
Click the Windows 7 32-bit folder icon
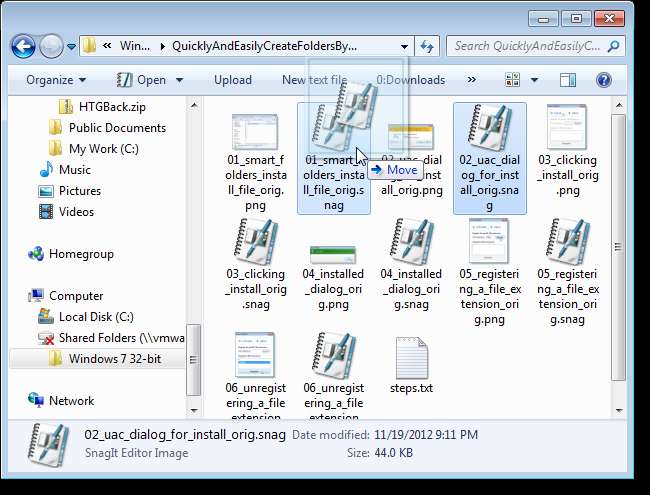tap(56, 359)
